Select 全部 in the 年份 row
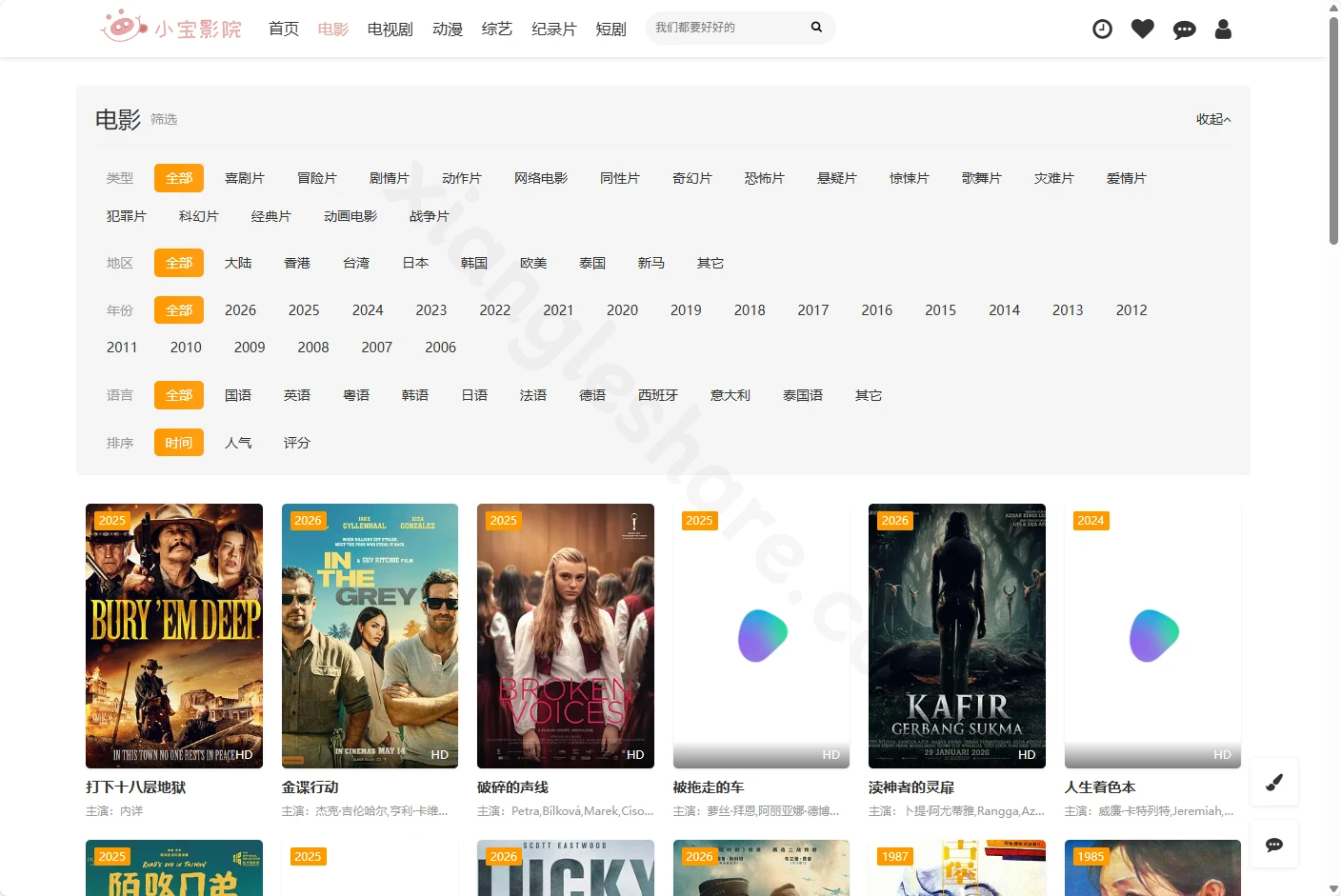 click(x=179, y=310)
